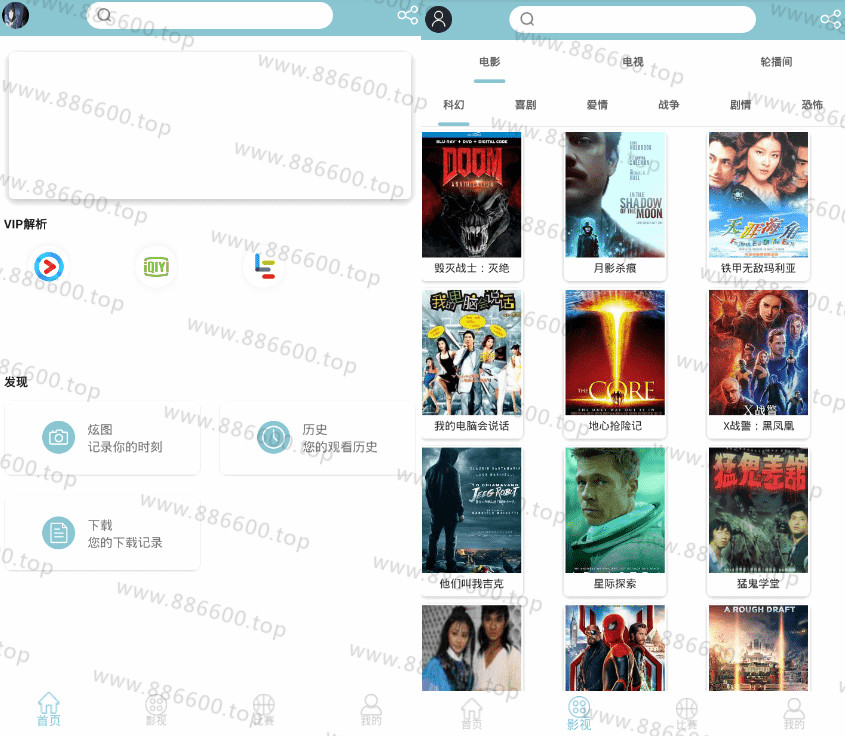The image size is (845, 736).
Task: Tap the search magnifier on right screen
Action: [527, 19]
